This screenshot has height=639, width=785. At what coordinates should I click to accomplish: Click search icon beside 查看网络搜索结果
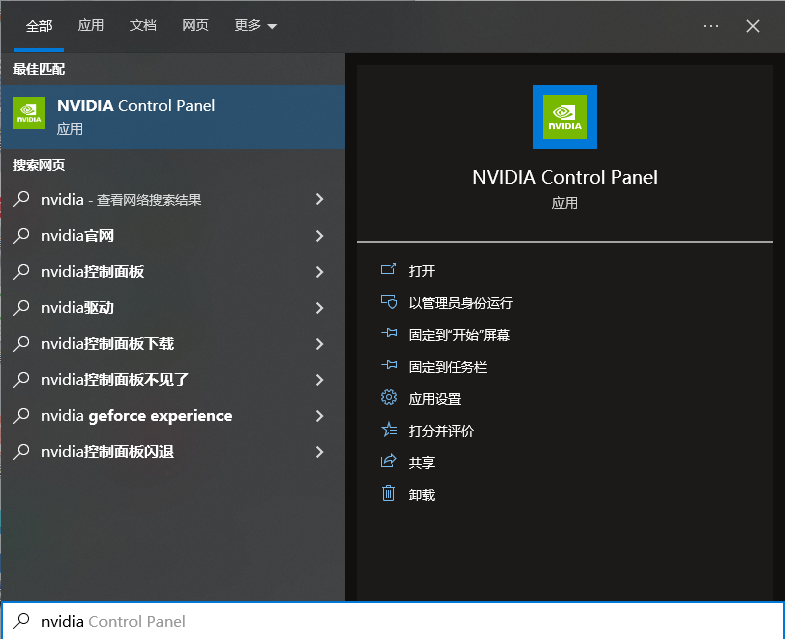pos(22,199)
